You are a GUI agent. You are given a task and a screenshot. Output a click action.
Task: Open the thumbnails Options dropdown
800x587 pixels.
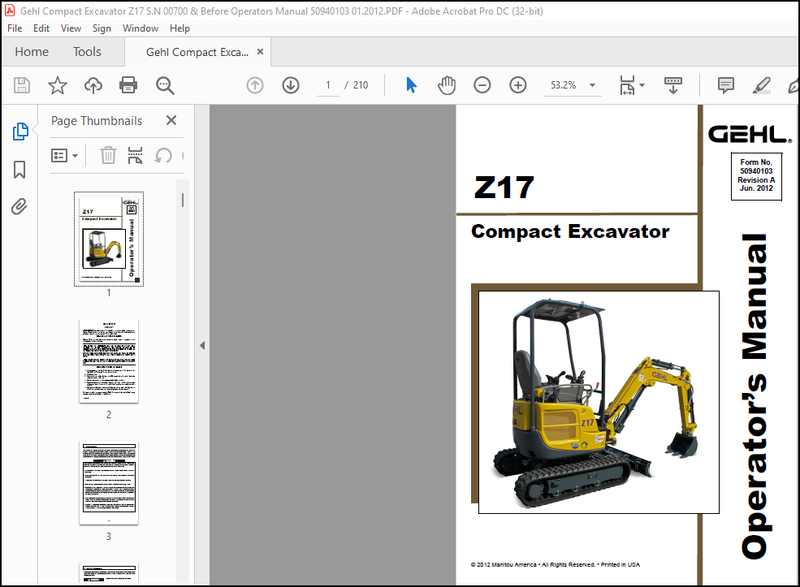click(x=63, y=155)
